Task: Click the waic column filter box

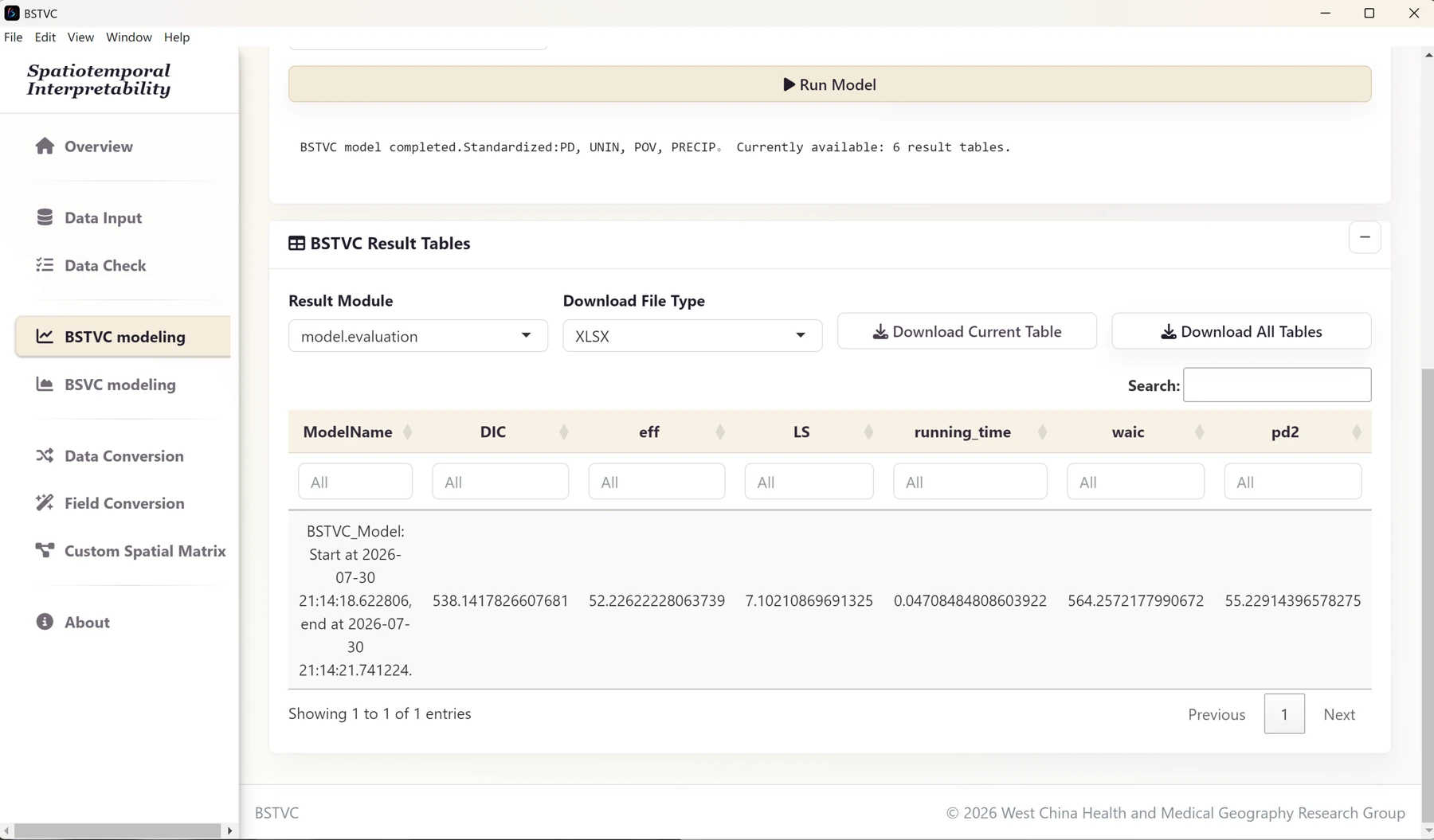Action: 1135,482
